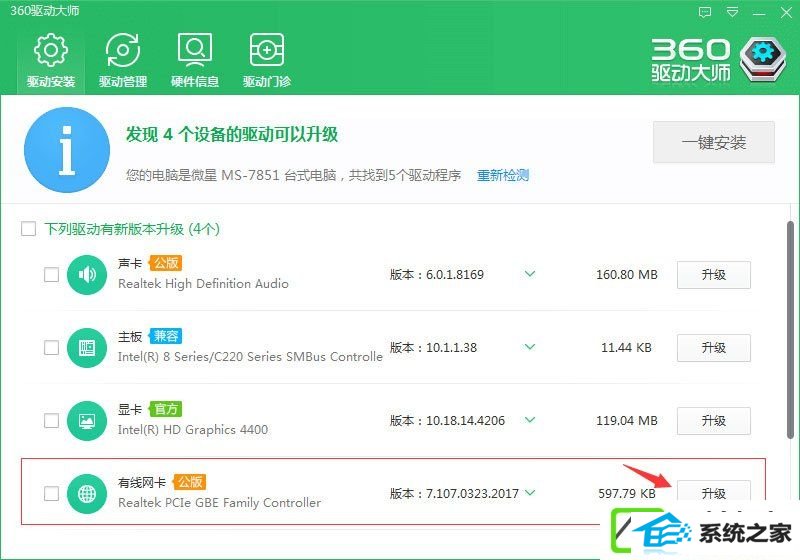Go to the 驱动门诊 tab
Screen dimensions: 800x560
266,60
